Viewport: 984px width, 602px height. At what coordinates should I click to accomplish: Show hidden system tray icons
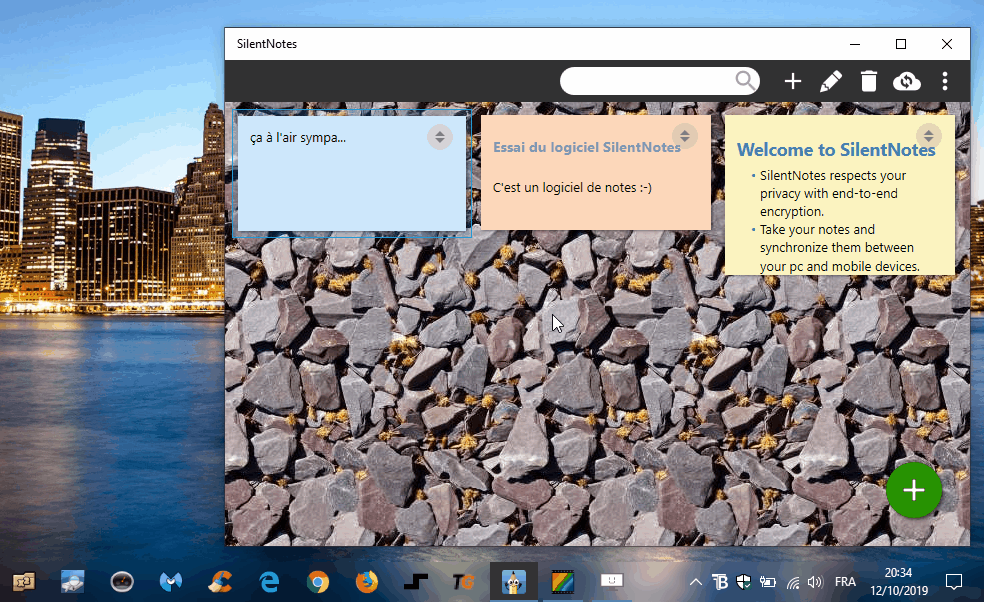tap(696, 582)
